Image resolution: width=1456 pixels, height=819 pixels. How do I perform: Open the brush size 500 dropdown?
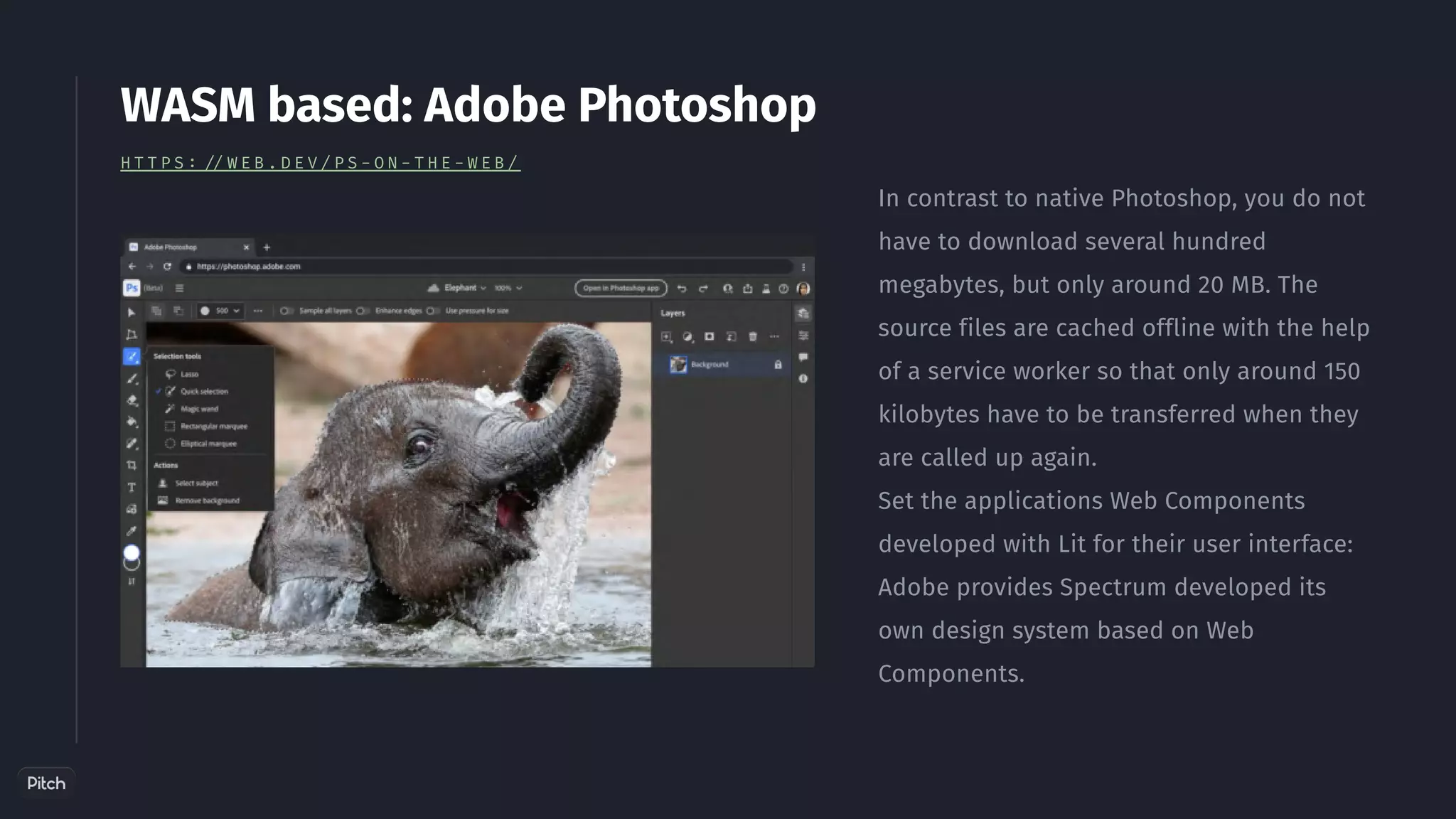click(220, 311)
